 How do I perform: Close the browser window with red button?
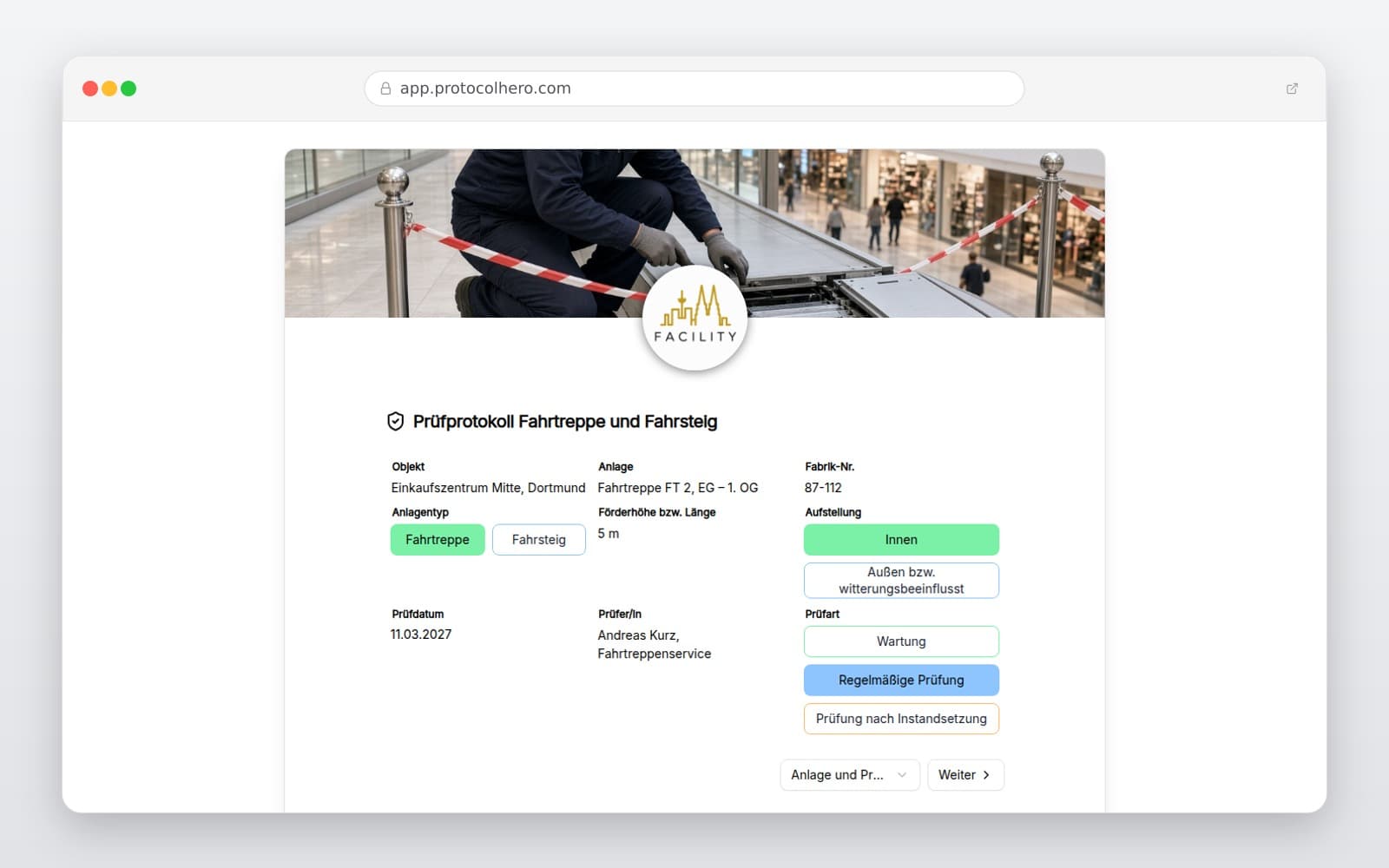[90, 89]
